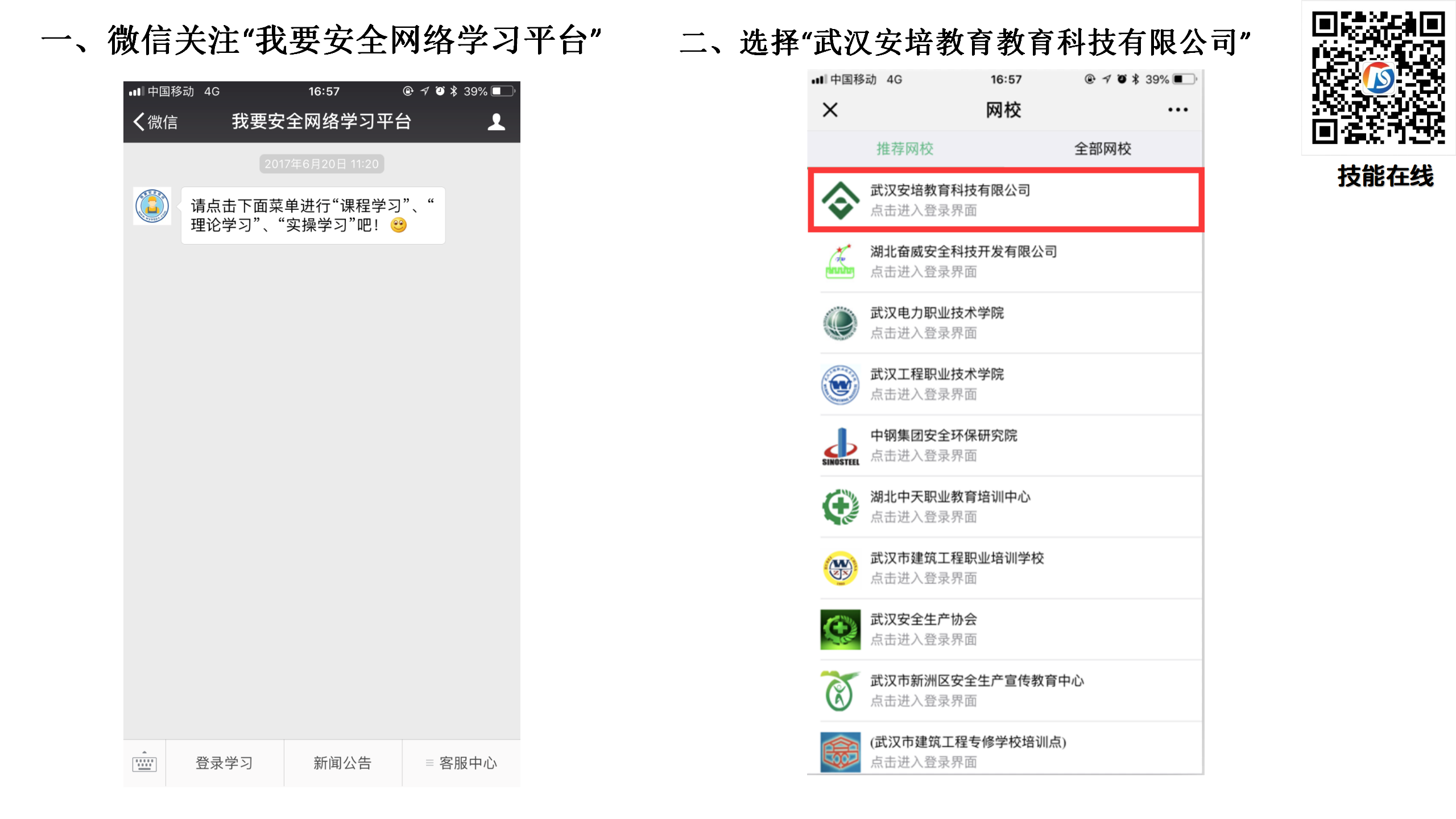Click the logo of 湖北奋威安全科技
Viewport: 1456px width, 819px height.
[x=840, y=262]
